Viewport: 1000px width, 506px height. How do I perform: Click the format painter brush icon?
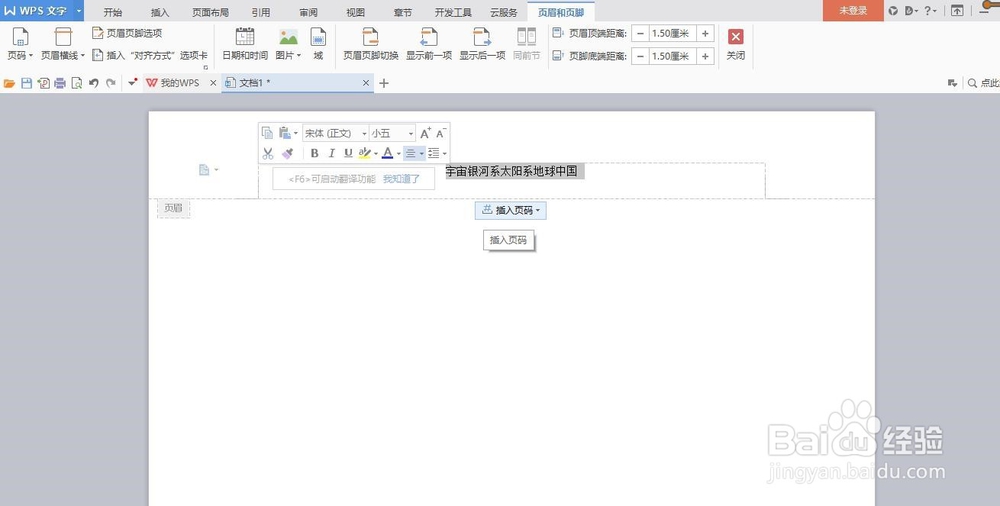[x=288, y=153]
